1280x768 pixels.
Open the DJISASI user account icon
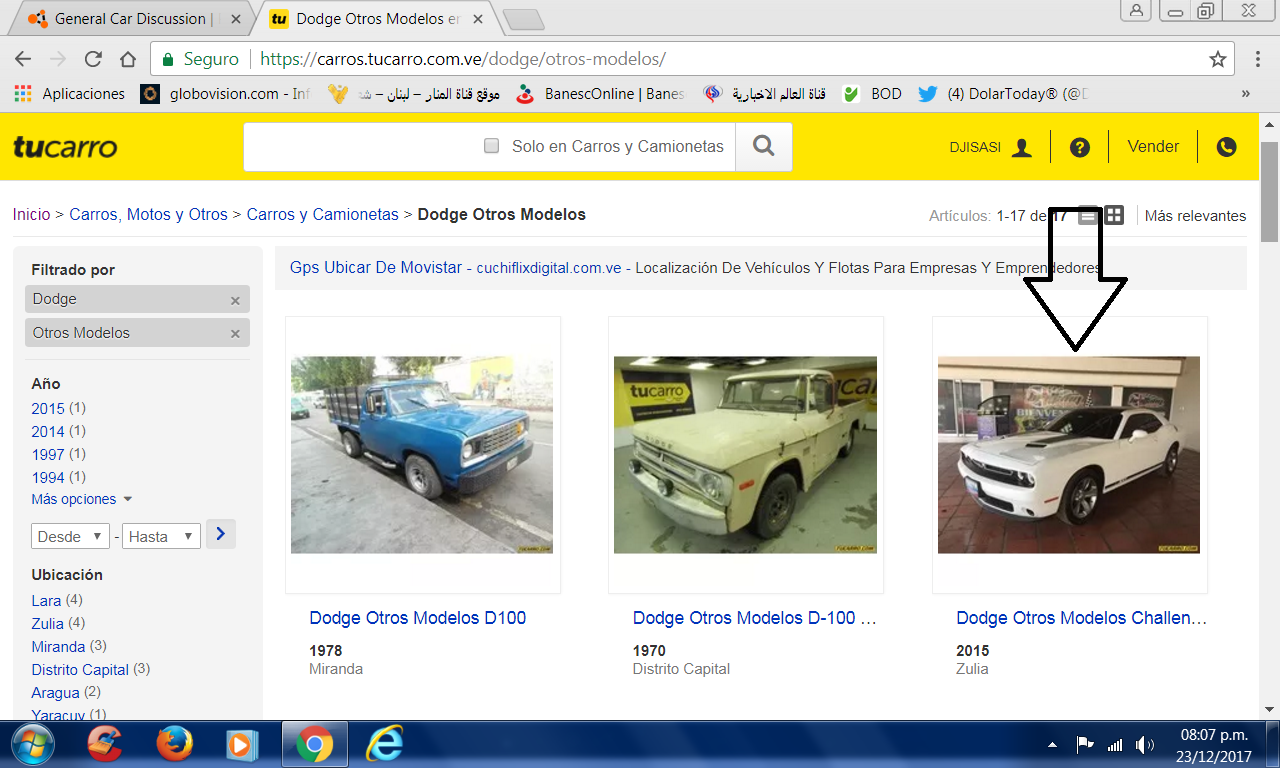point(1021,147)
